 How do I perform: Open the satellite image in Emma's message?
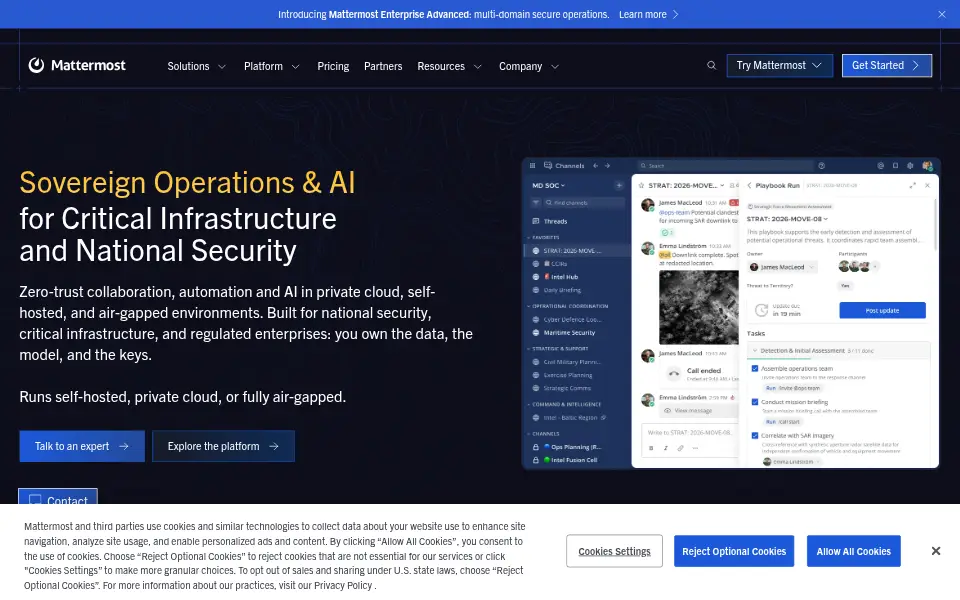[x=699, y=307]
